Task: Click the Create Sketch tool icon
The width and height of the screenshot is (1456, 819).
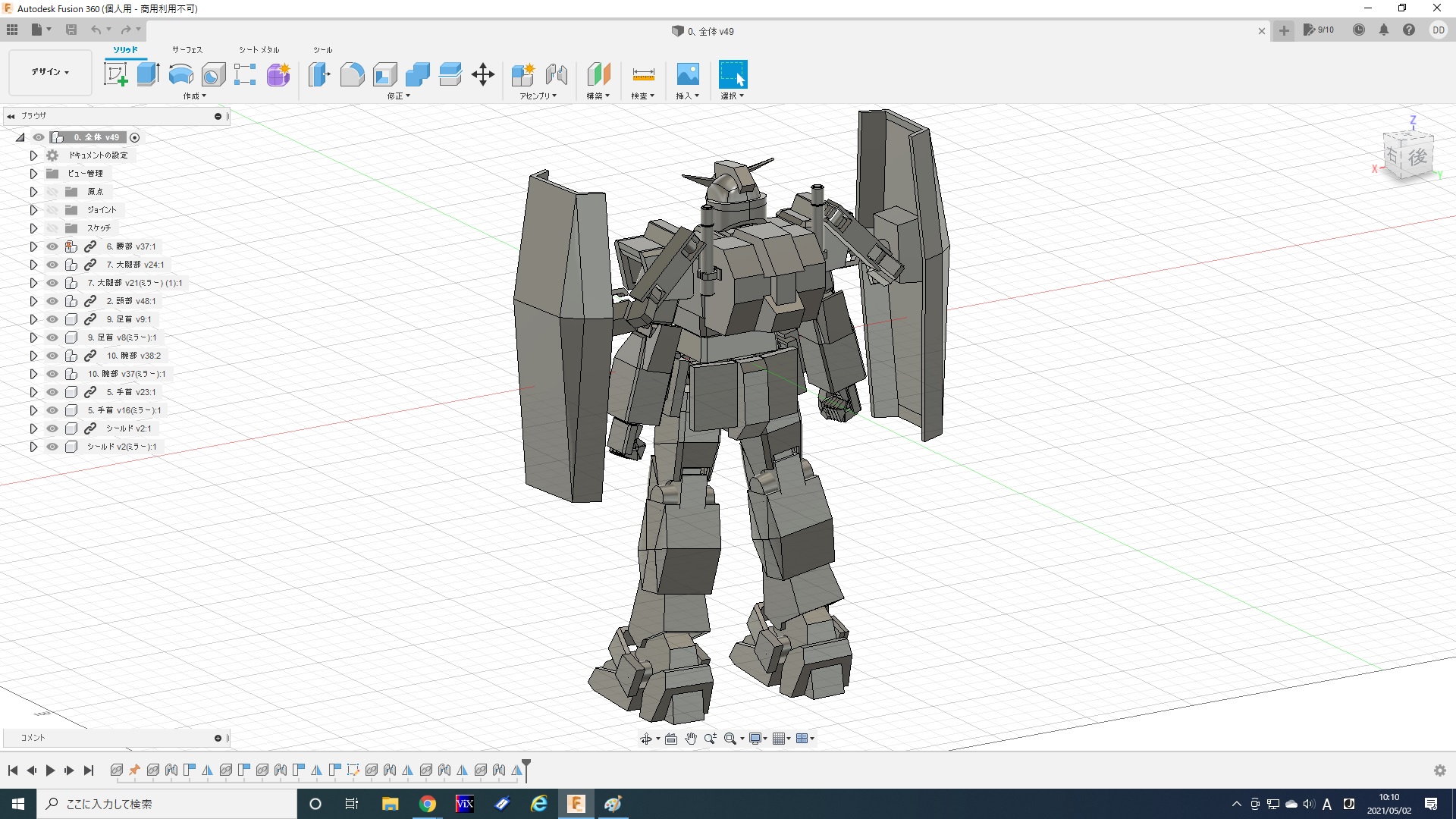Action: pyautogui.click(x=115, y=74)
